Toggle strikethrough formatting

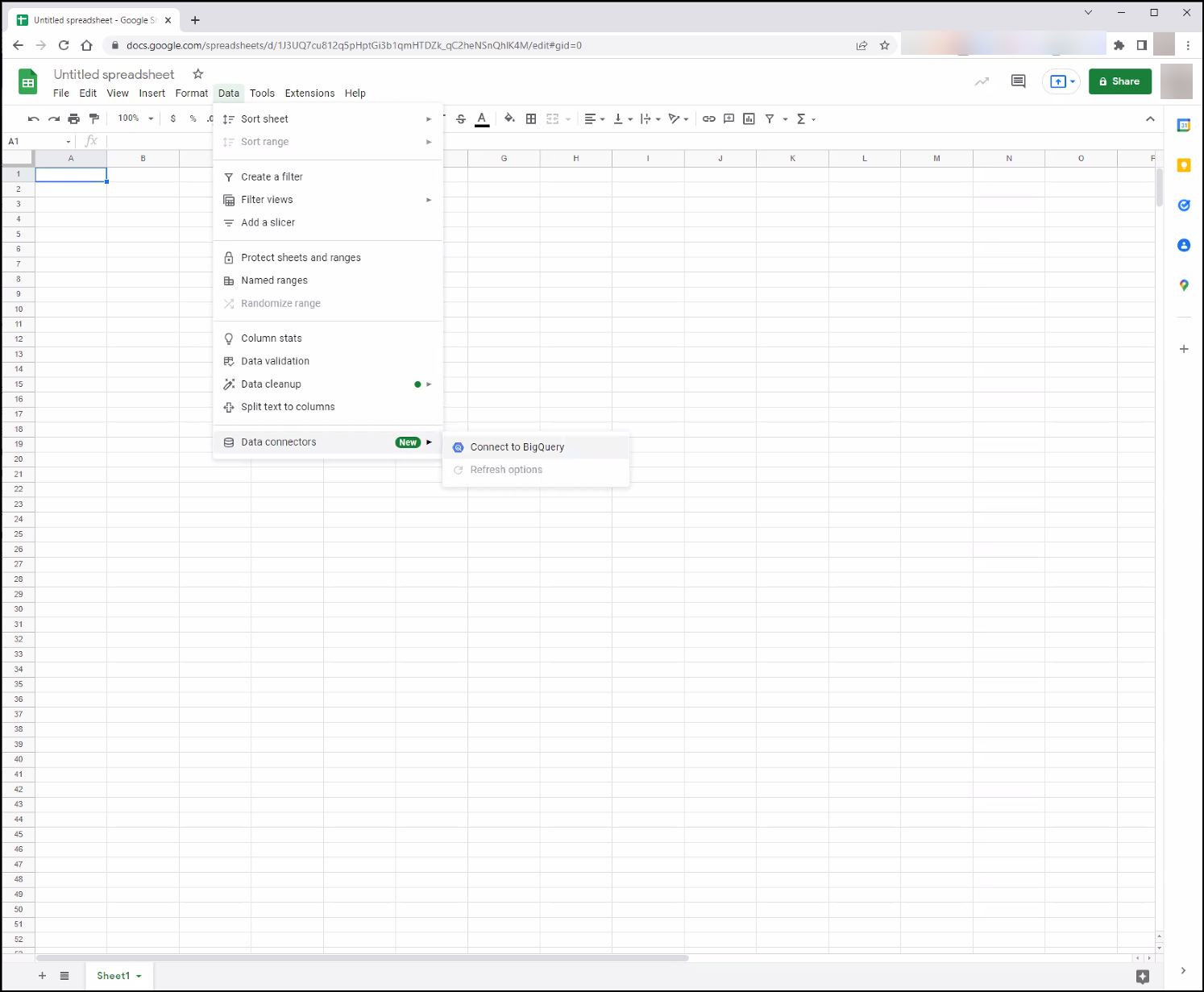pos(461,118)
